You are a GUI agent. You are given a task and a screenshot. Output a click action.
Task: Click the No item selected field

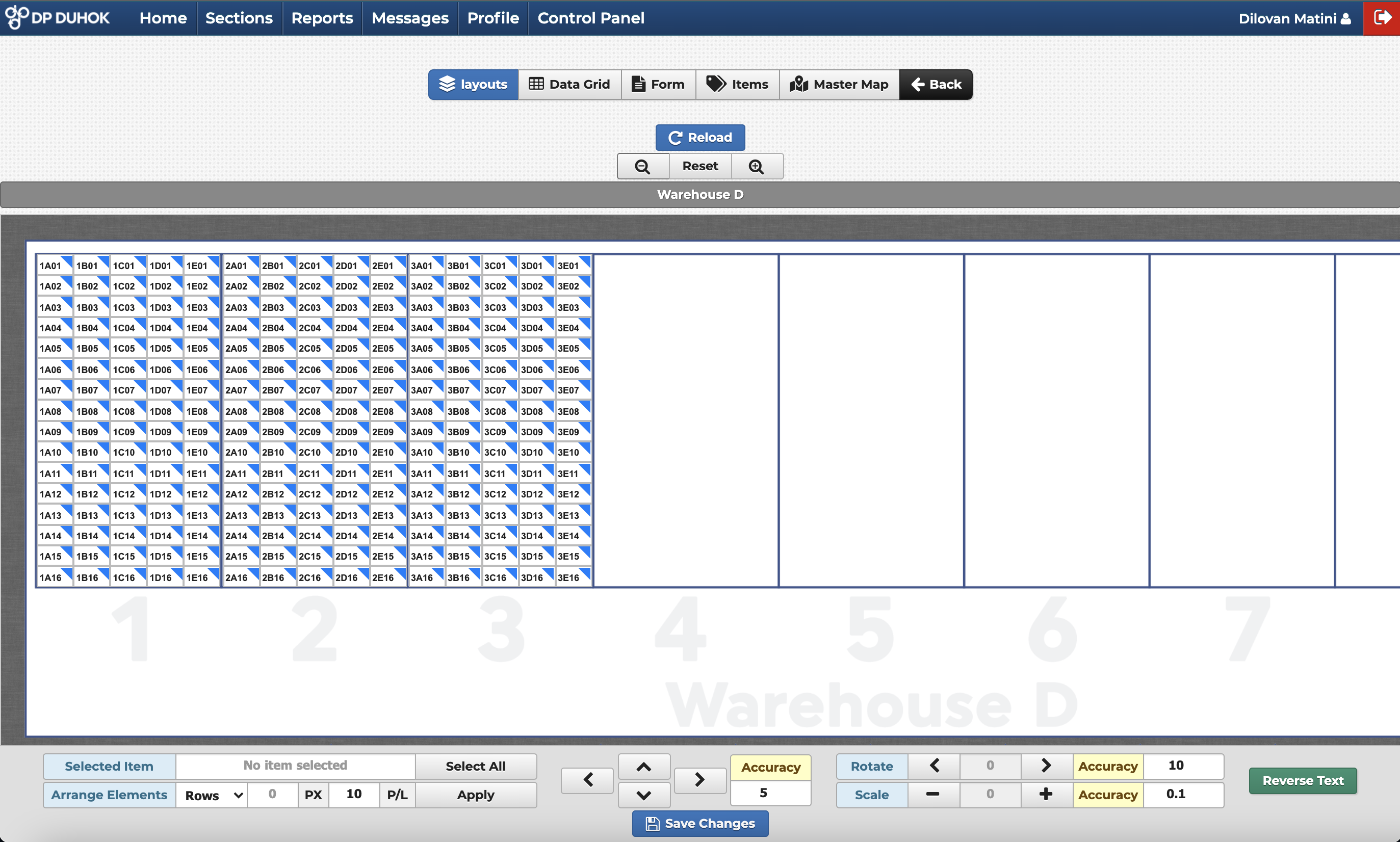[x=295, y=766]
